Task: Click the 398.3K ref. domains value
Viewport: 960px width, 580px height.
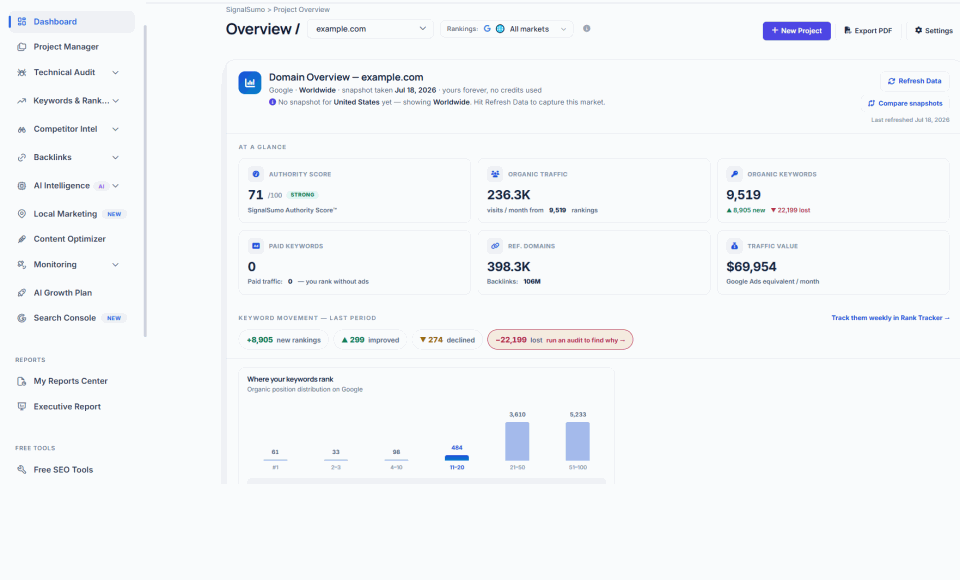Action: click(x=509, y=267)
